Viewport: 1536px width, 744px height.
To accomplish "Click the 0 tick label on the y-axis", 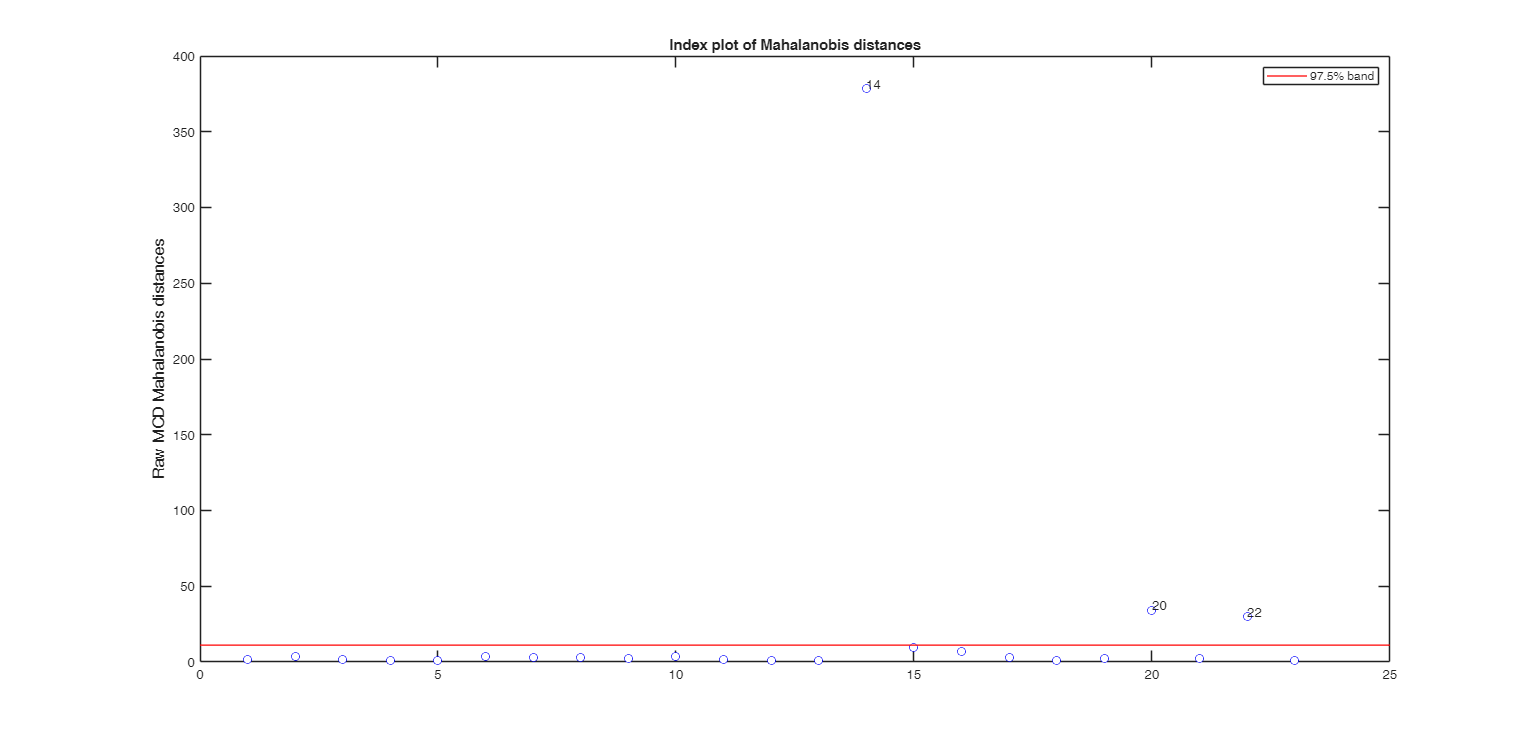I will (x=189, y=663).
